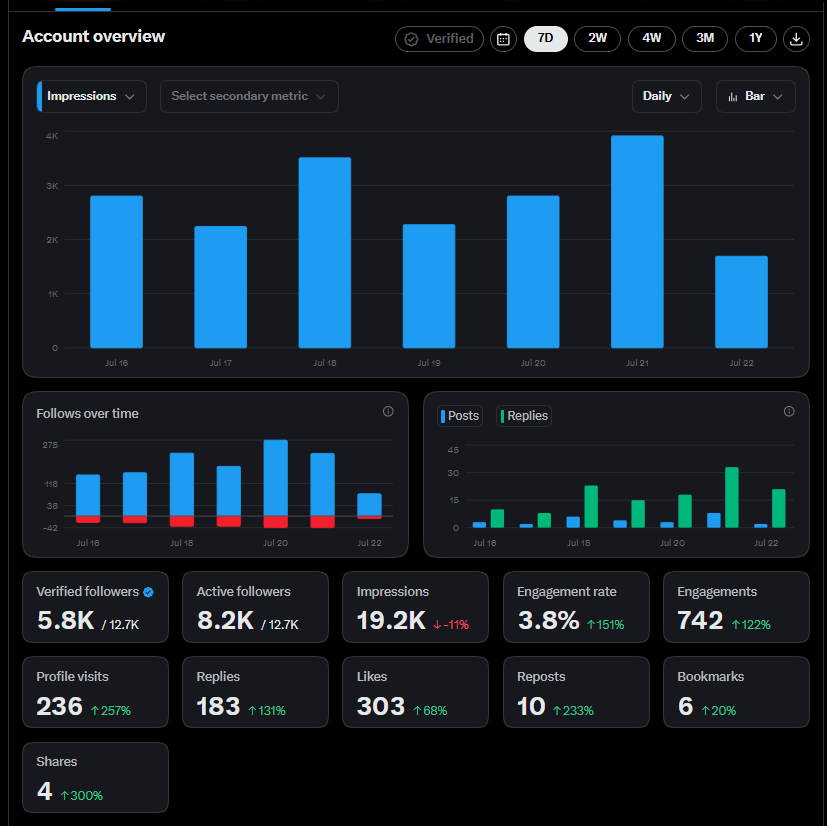Switch to the 3M time range

point(705,39)
